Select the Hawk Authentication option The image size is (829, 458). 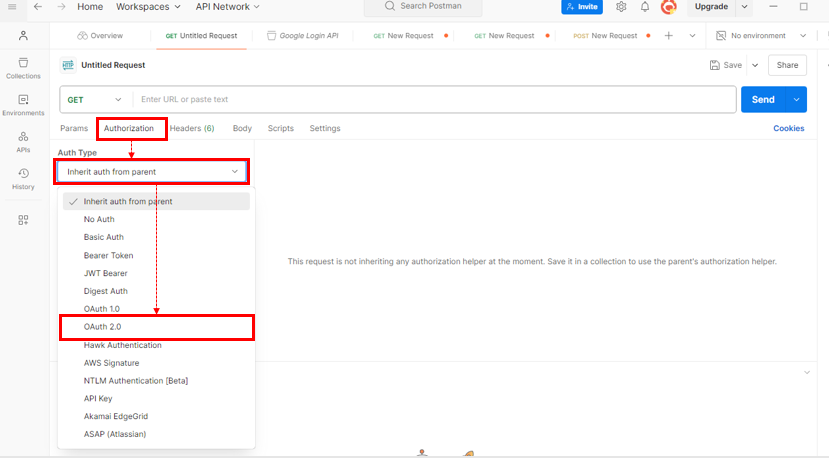tap(156, 345)
